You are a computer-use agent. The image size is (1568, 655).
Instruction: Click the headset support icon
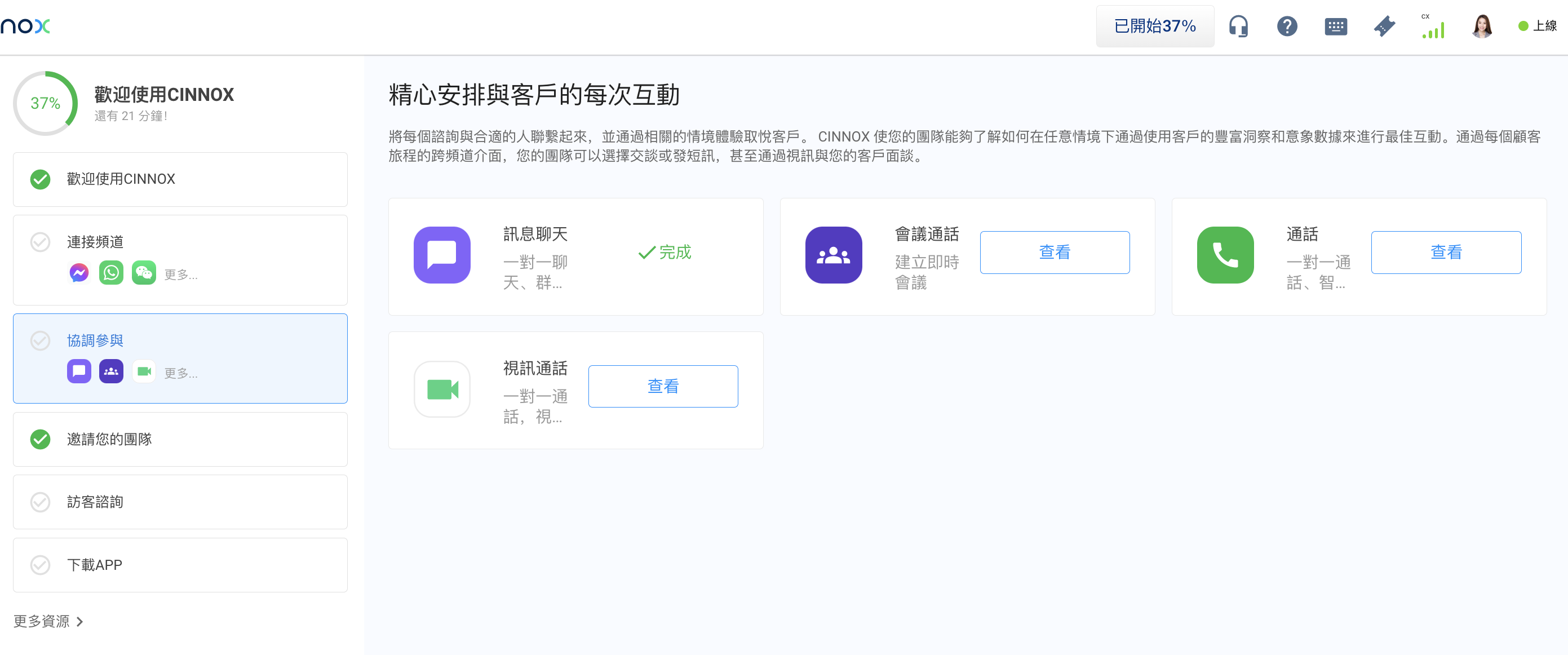pyautogui.click(x=1238, y=26)
